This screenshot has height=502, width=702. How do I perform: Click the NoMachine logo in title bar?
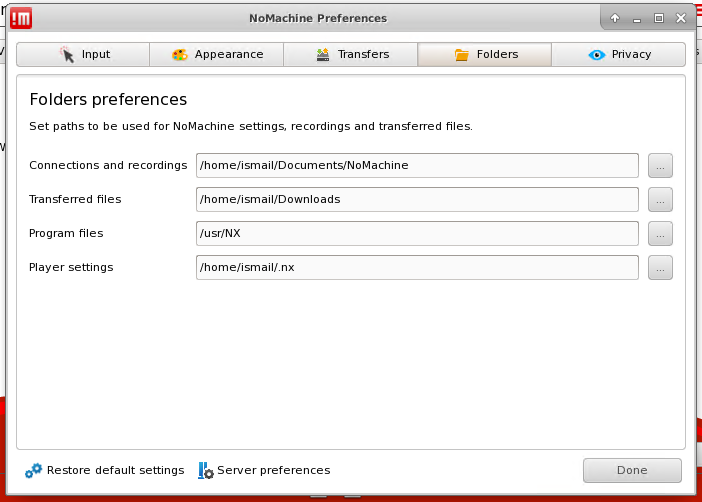point(21,18)
